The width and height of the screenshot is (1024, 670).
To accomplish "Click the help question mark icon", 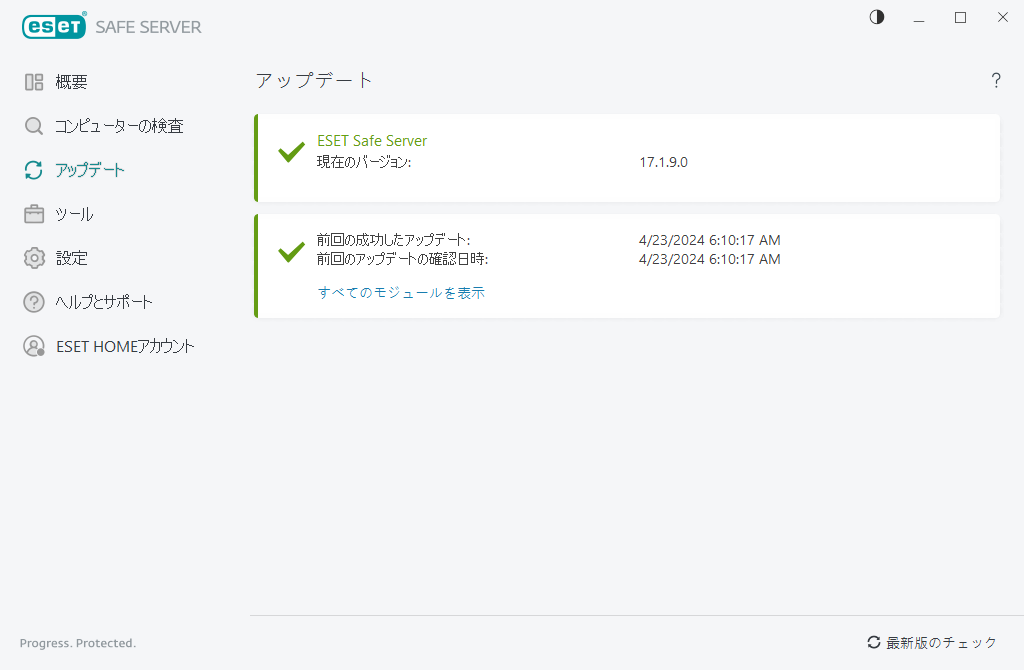I will (996, 81).
